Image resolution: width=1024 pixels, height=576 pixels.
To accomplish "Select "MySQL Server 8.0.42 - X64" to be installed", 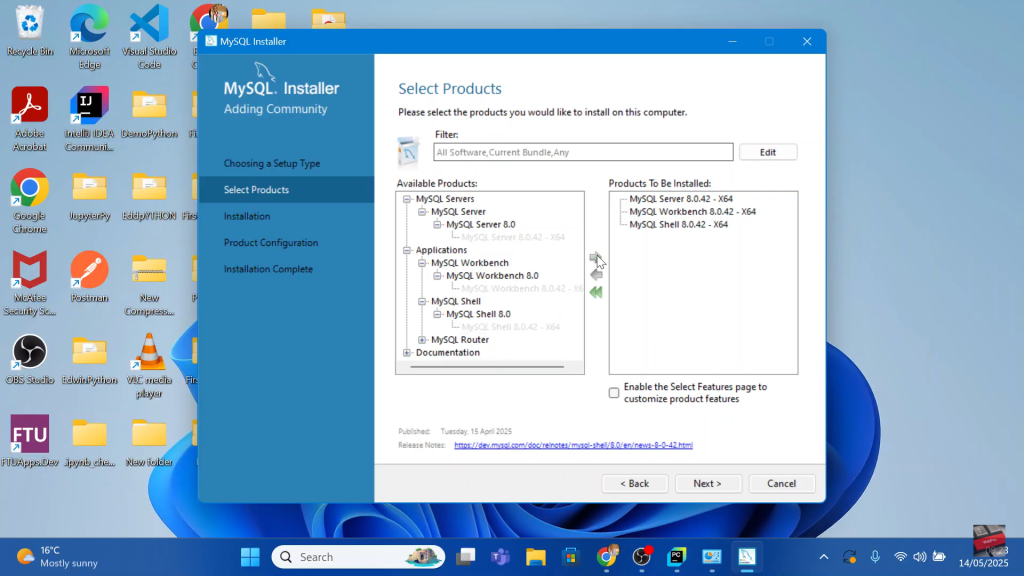I will [x=681, y=199].
